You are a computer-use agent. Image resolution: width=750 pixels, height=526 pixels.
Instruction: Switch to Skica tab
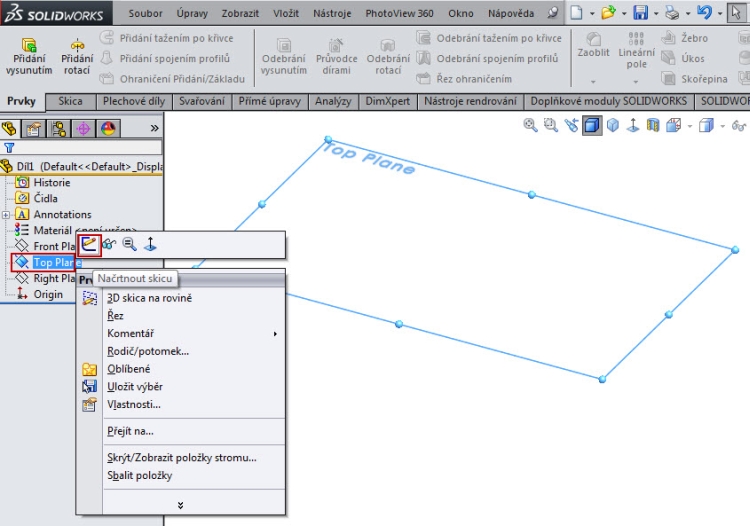pos(70,101)
